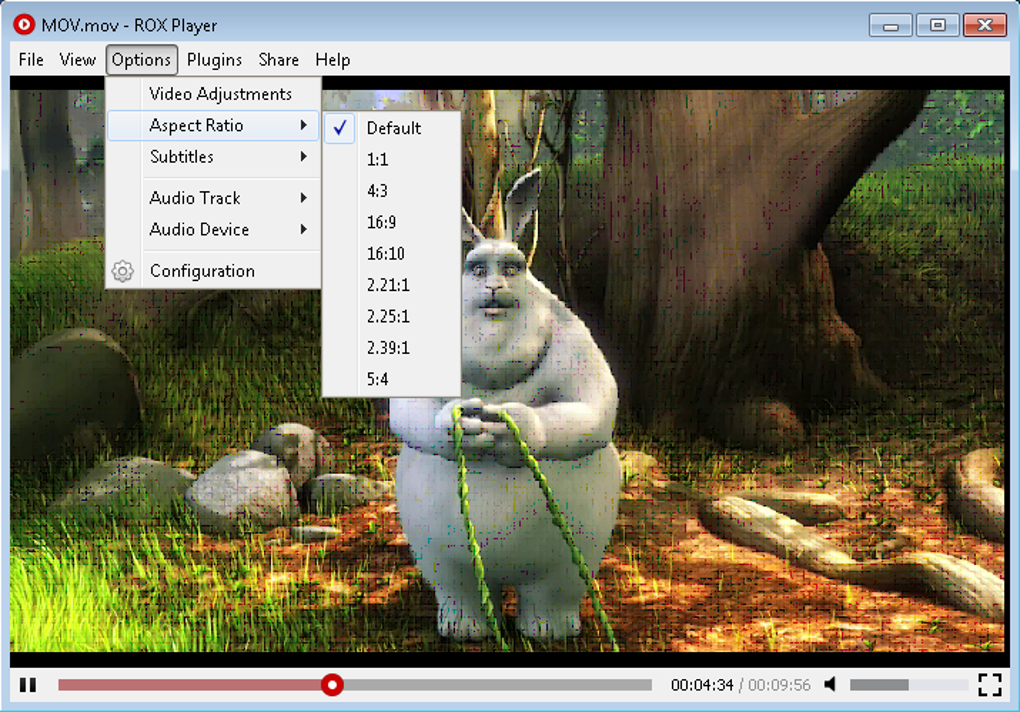Minimize the ROX Player window
This screenshot has width=1020, height=712.
click(x=891, y=26)
